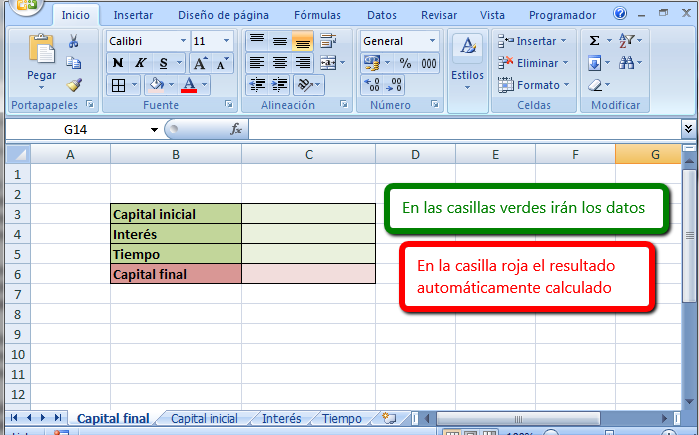
Task: Open the font color dropdown arrow
Action: [x=204, y=85]
